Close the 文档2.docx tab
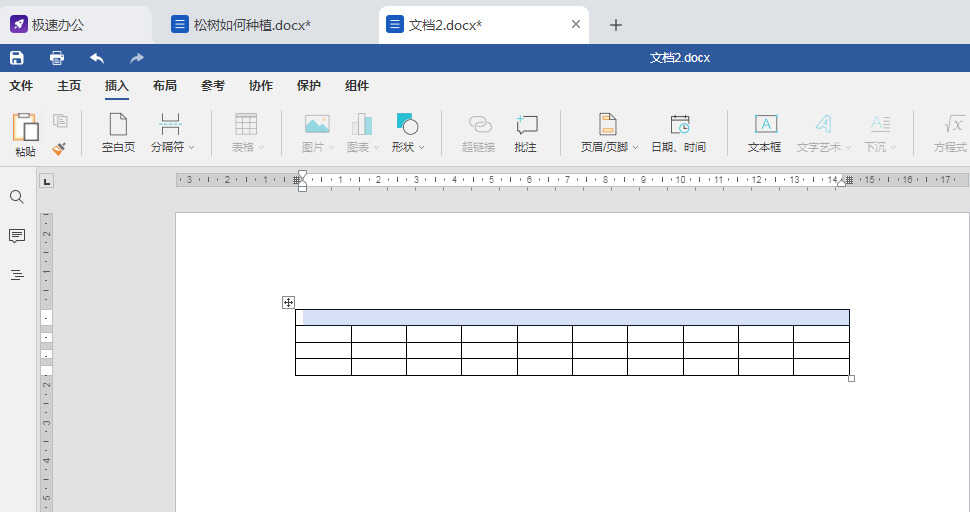This screenshot has width=970, height=512. point(576,24)
